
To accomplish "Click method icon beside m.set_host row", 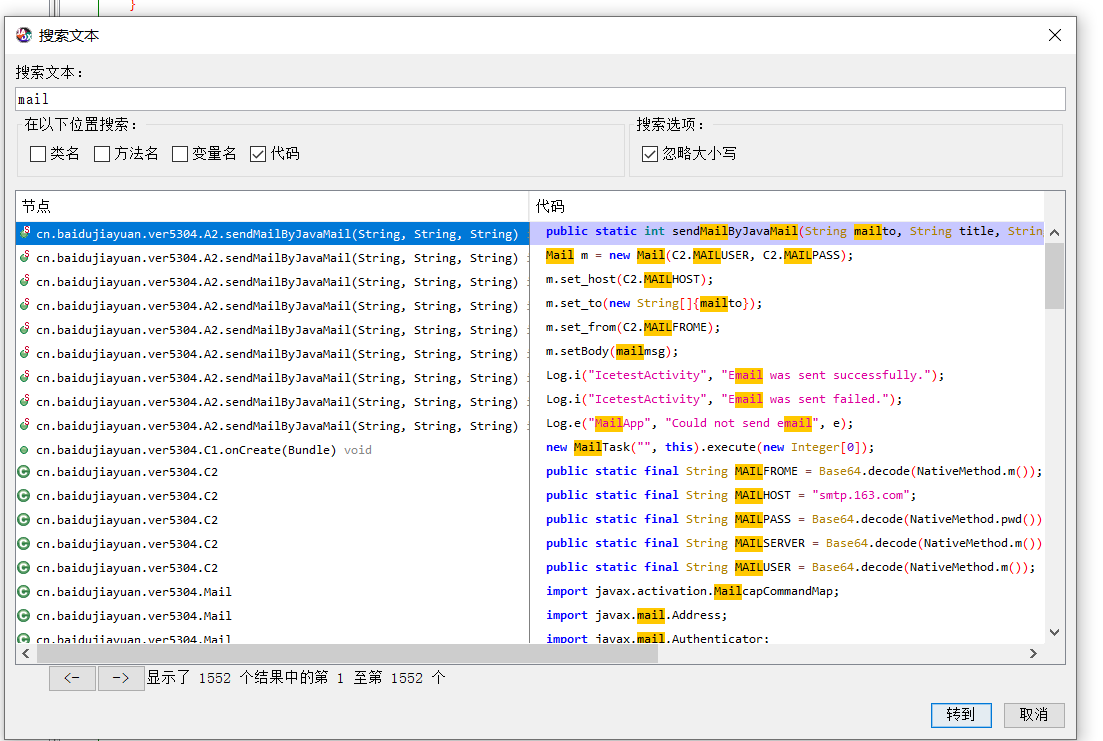I will 25,281.
